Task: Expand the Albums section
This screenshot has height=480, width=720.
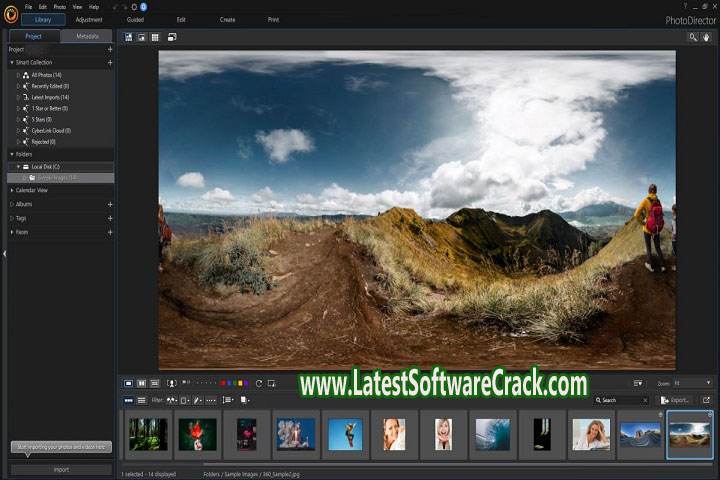Action: 12,204
